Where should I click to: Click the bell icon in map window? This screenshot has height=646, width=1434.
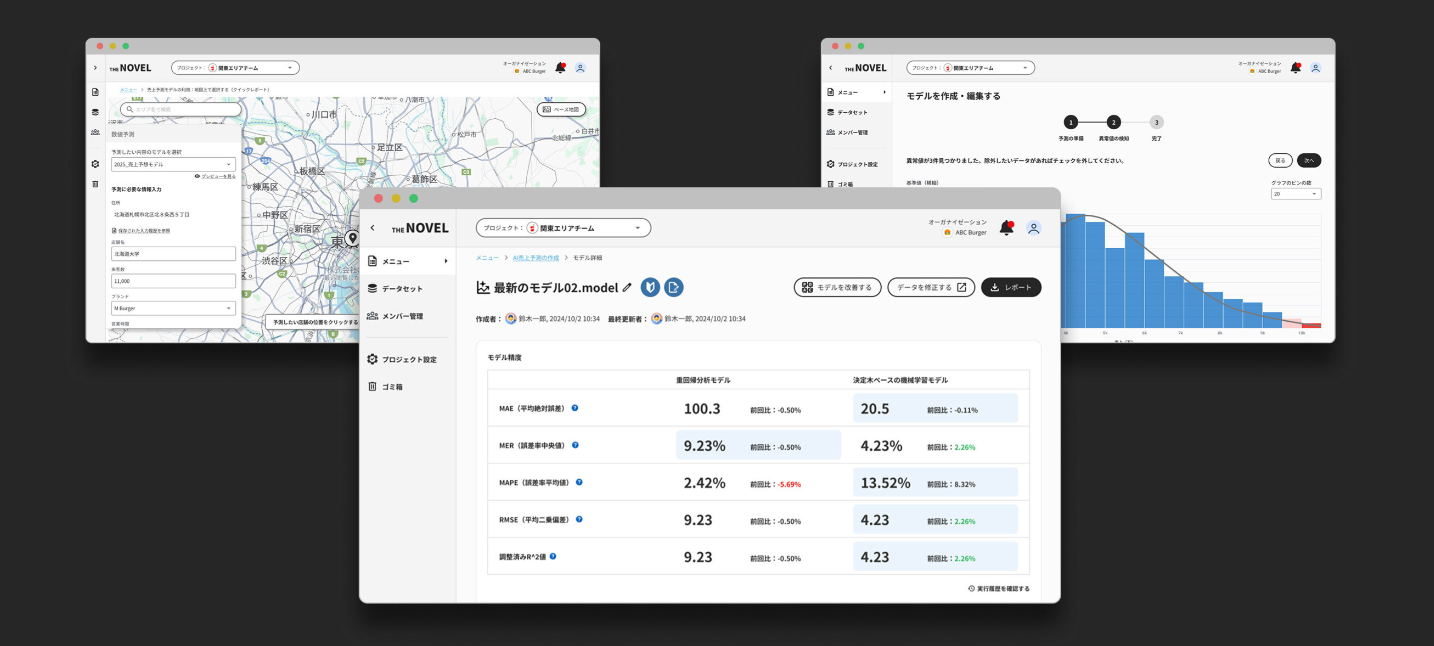(560, 68)
